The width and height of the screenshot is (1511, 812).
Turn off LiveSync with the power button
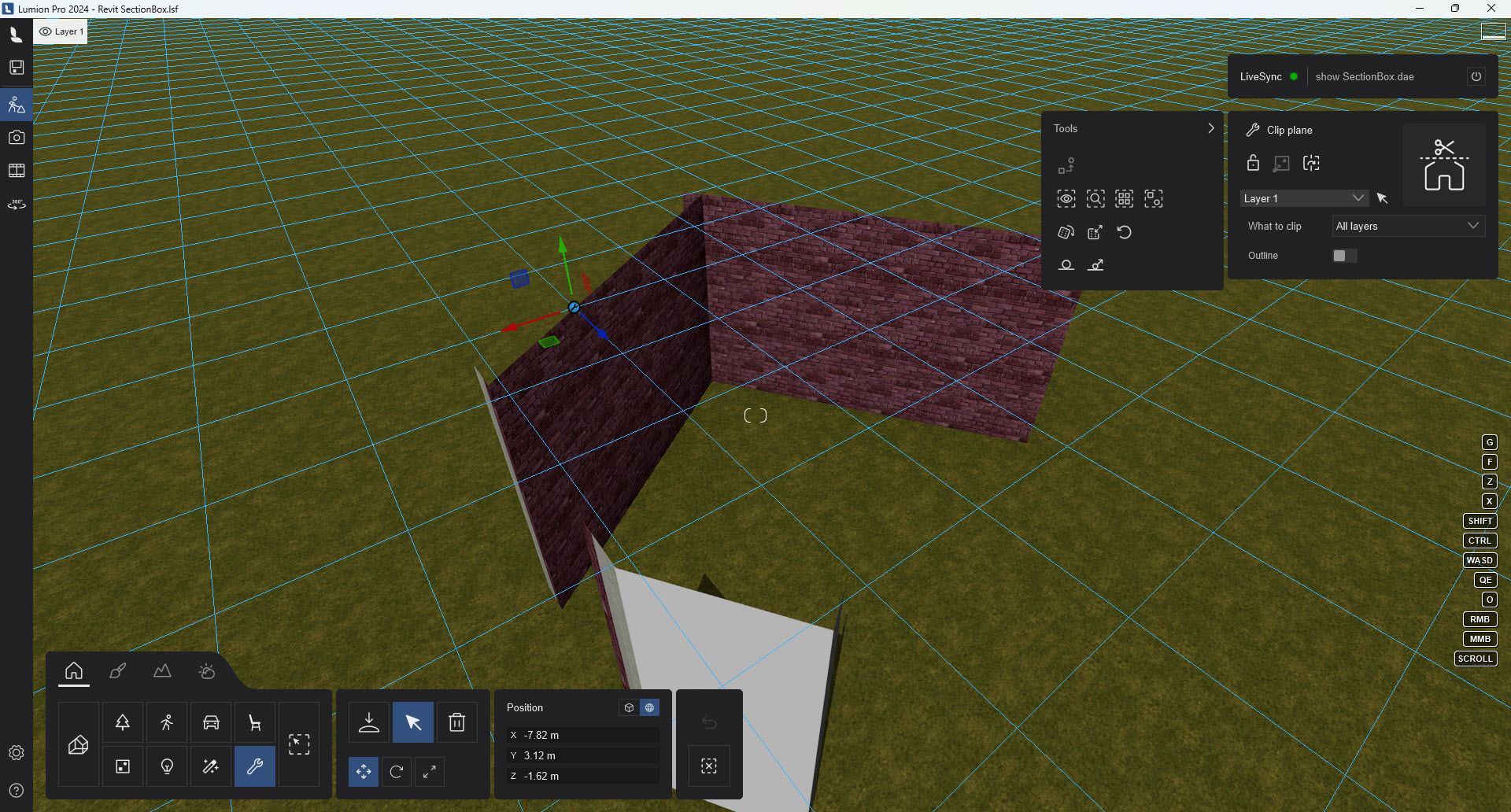click(x=1476, y=76)
